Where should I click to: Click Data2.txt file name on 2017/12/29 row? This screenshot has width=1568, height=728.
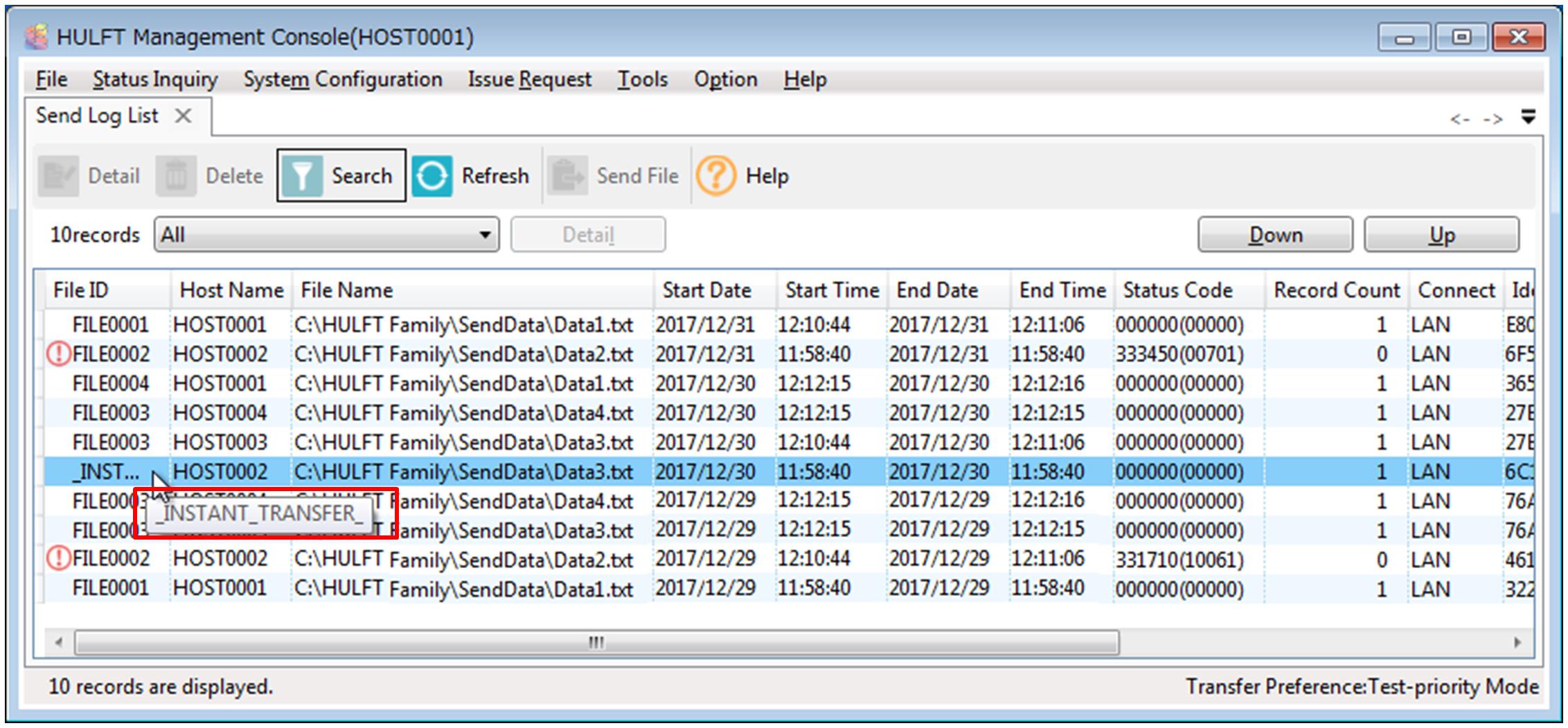coord(463,560)
